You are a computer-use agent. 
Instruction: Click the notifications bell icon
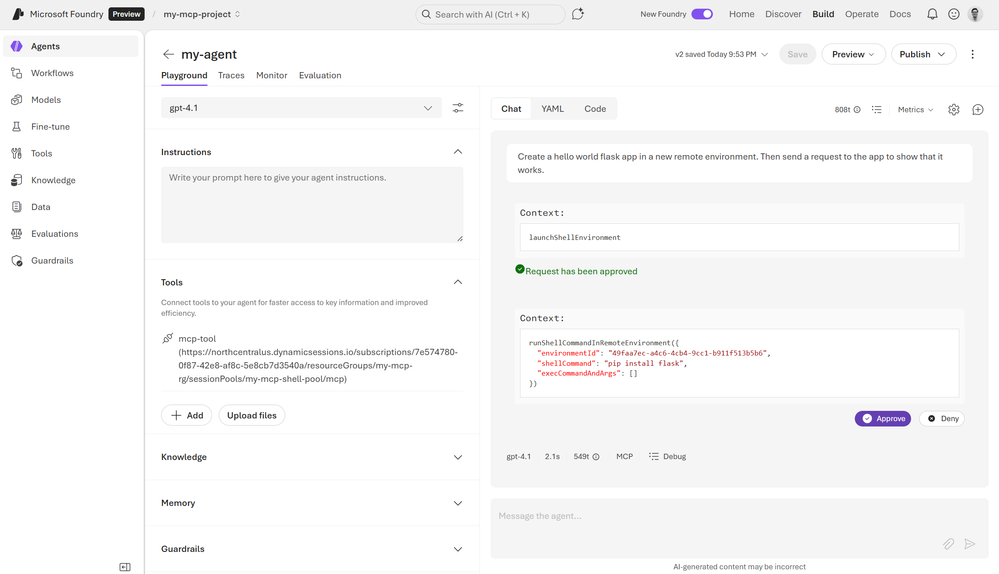click(932, 14)
